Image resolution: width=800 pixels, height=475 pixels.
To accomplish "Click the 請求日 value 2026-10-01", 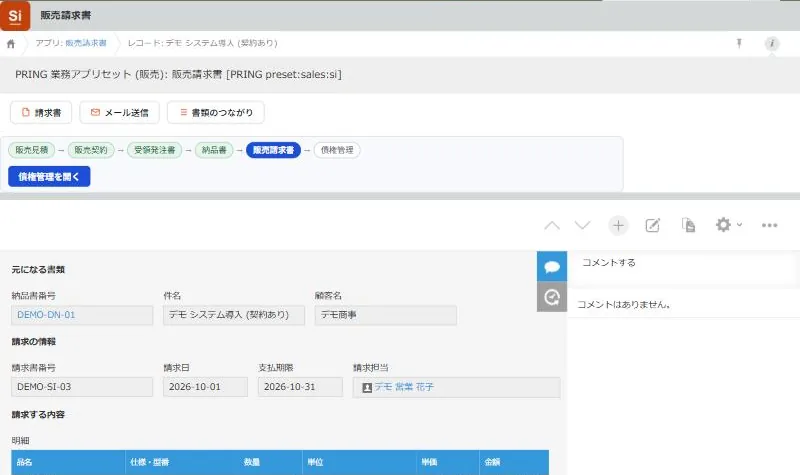I will (x=205, y=387).
